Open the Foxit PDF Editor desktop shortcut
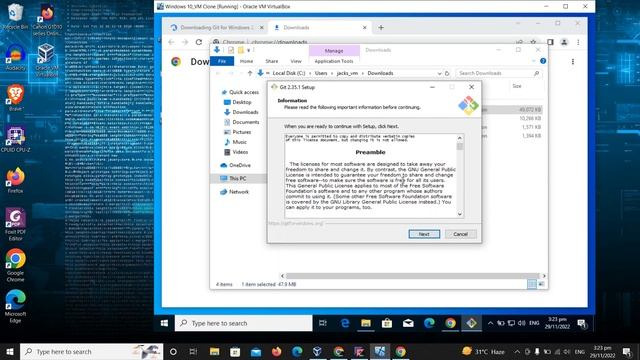Viewport: 640px width, 360px height. point(16,224)
